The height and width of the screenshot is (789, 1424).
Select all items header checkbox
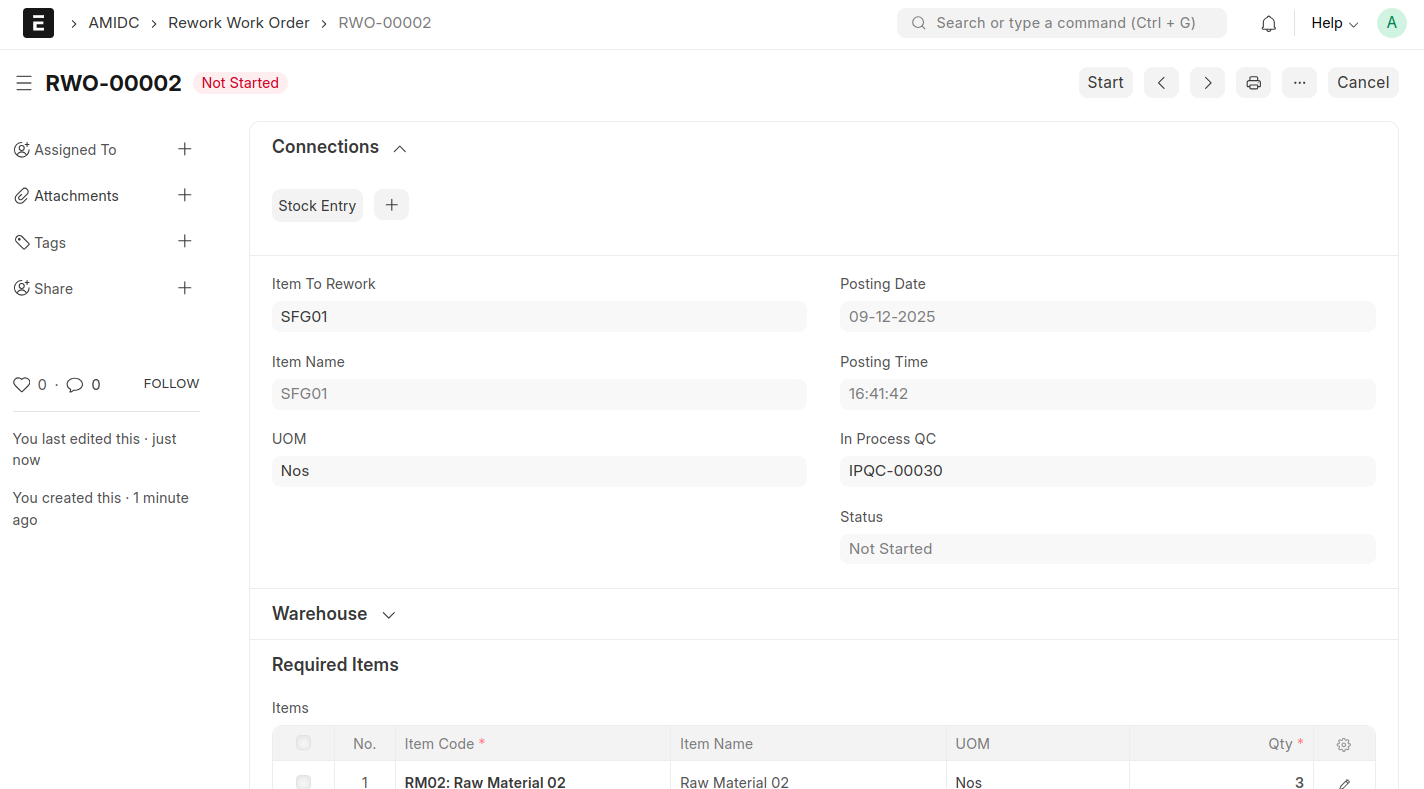(303, 743)
